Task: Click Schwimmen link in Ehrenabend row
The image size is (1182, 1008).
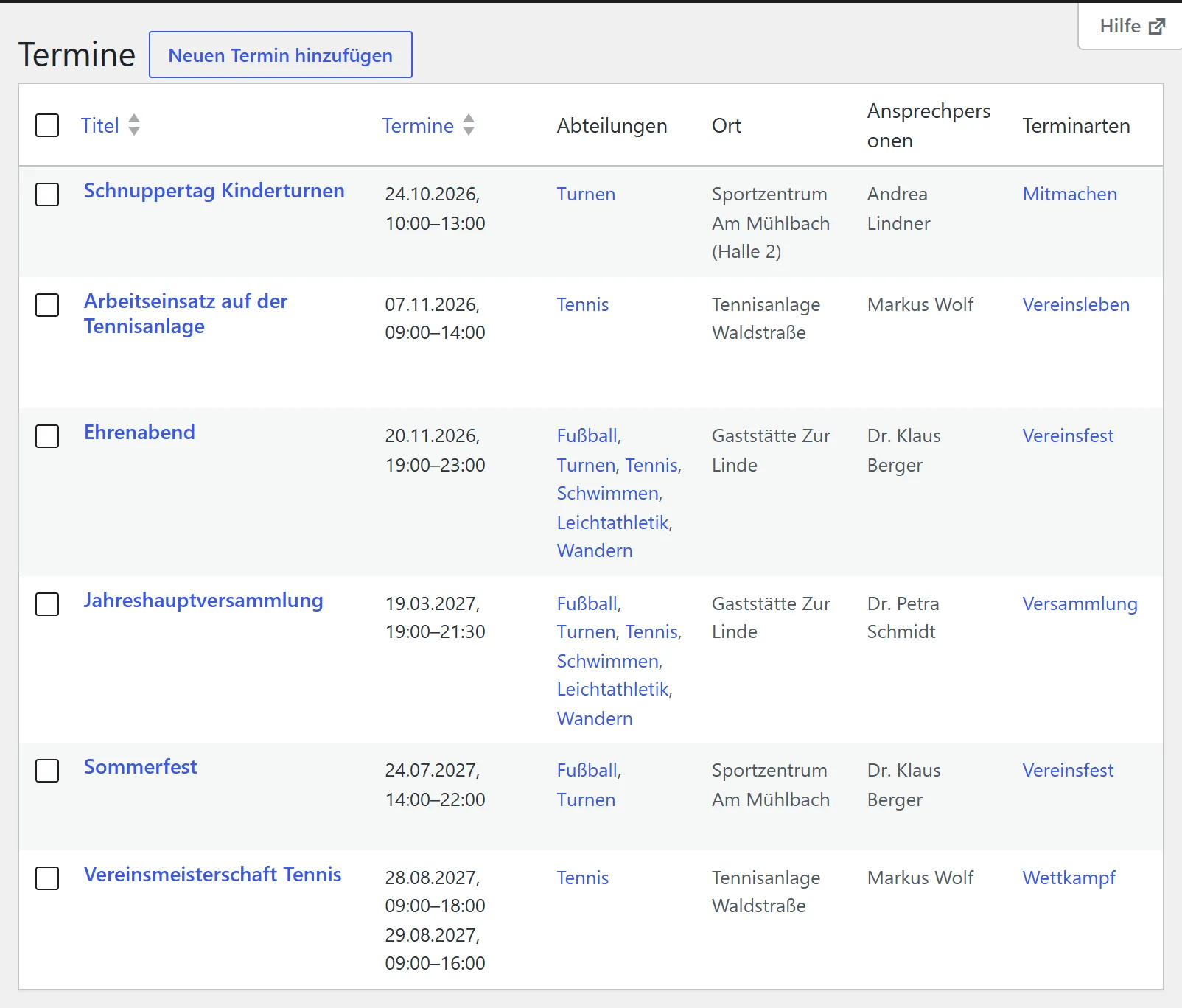Action: click(608, 494)
